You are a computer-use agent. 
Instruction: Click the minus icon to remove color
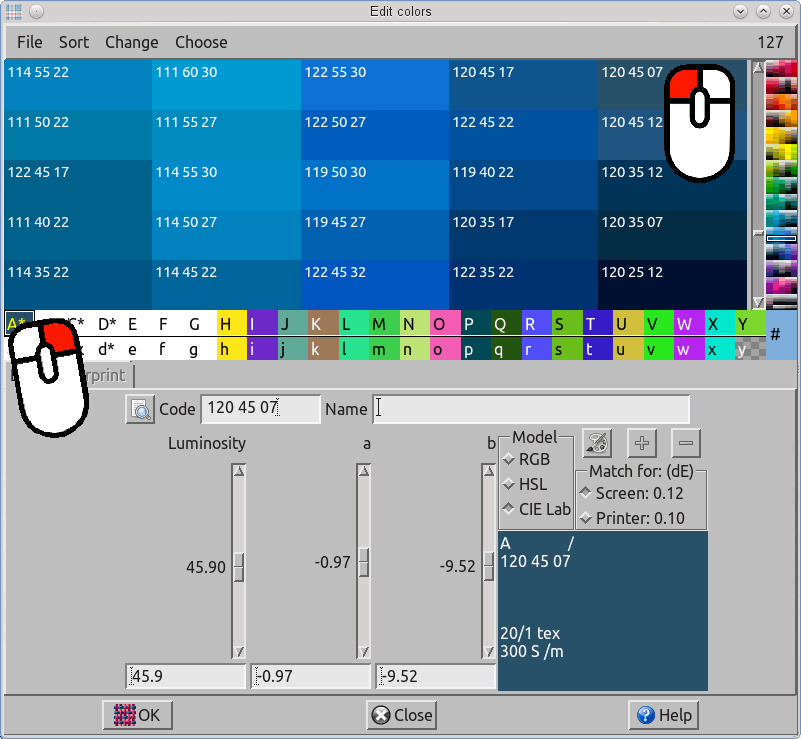coord(686,442)
